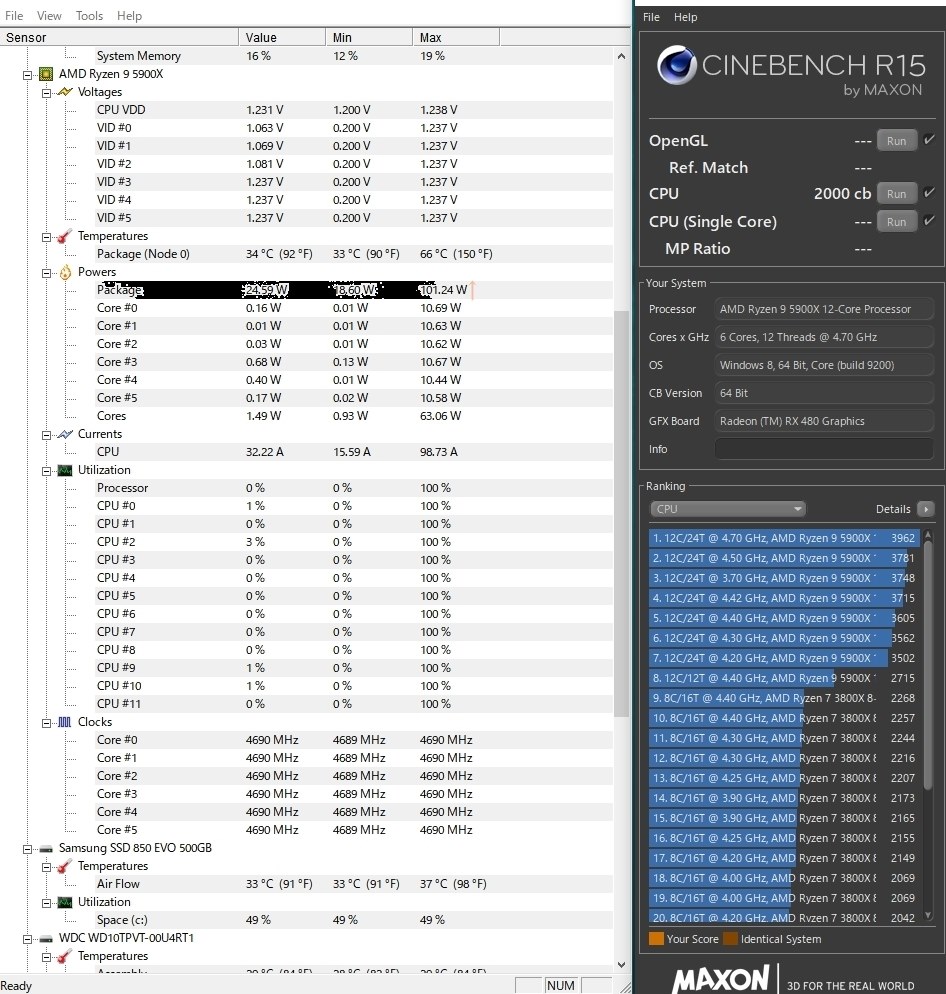
Task: Click the Your Score orange legend swatch
Action: (656, 939)
